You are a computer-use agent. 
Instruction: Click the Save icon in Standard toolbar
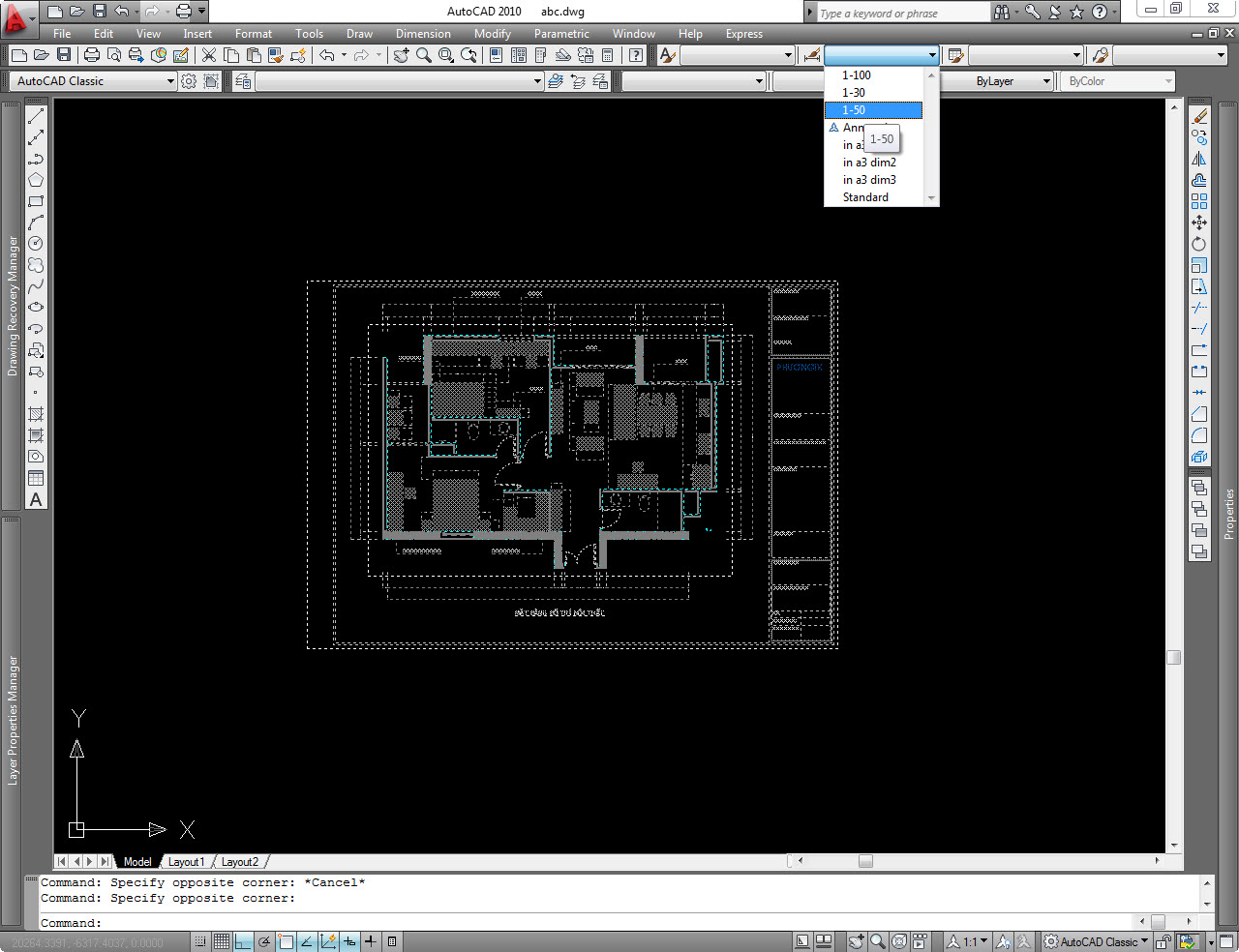(x=64, y=55)
